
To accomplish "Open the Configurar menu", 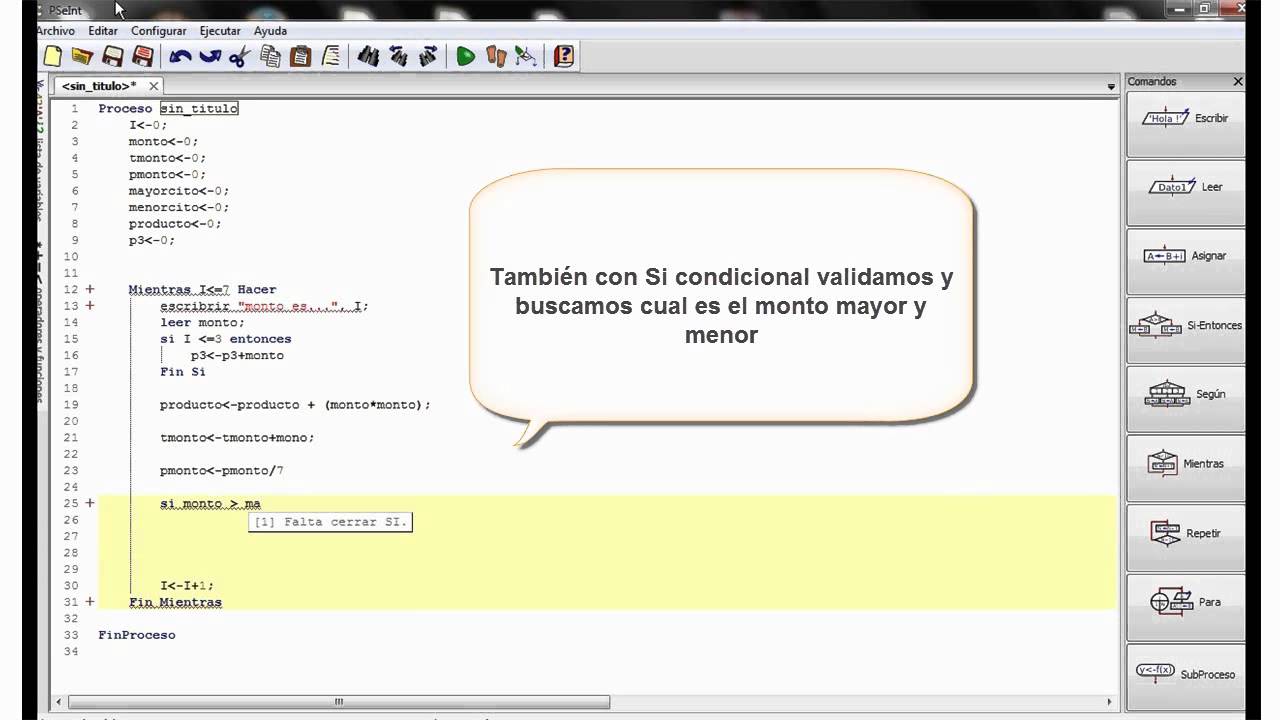I will pyautogui.click(x=159, y=31).
